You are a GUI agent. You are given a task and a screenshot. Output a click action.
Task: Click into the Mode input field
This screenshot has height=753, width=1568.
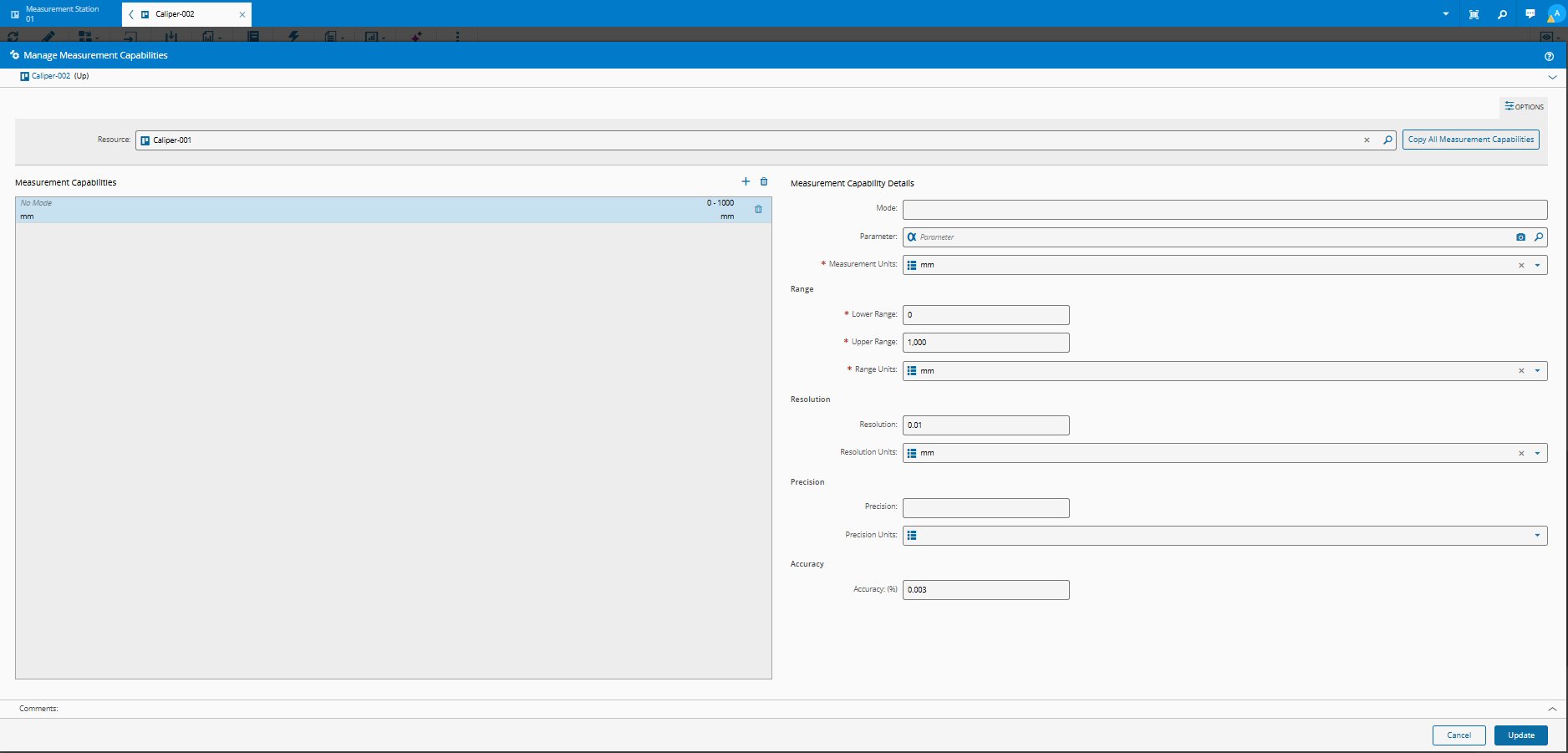click(x=1224, y=209)
